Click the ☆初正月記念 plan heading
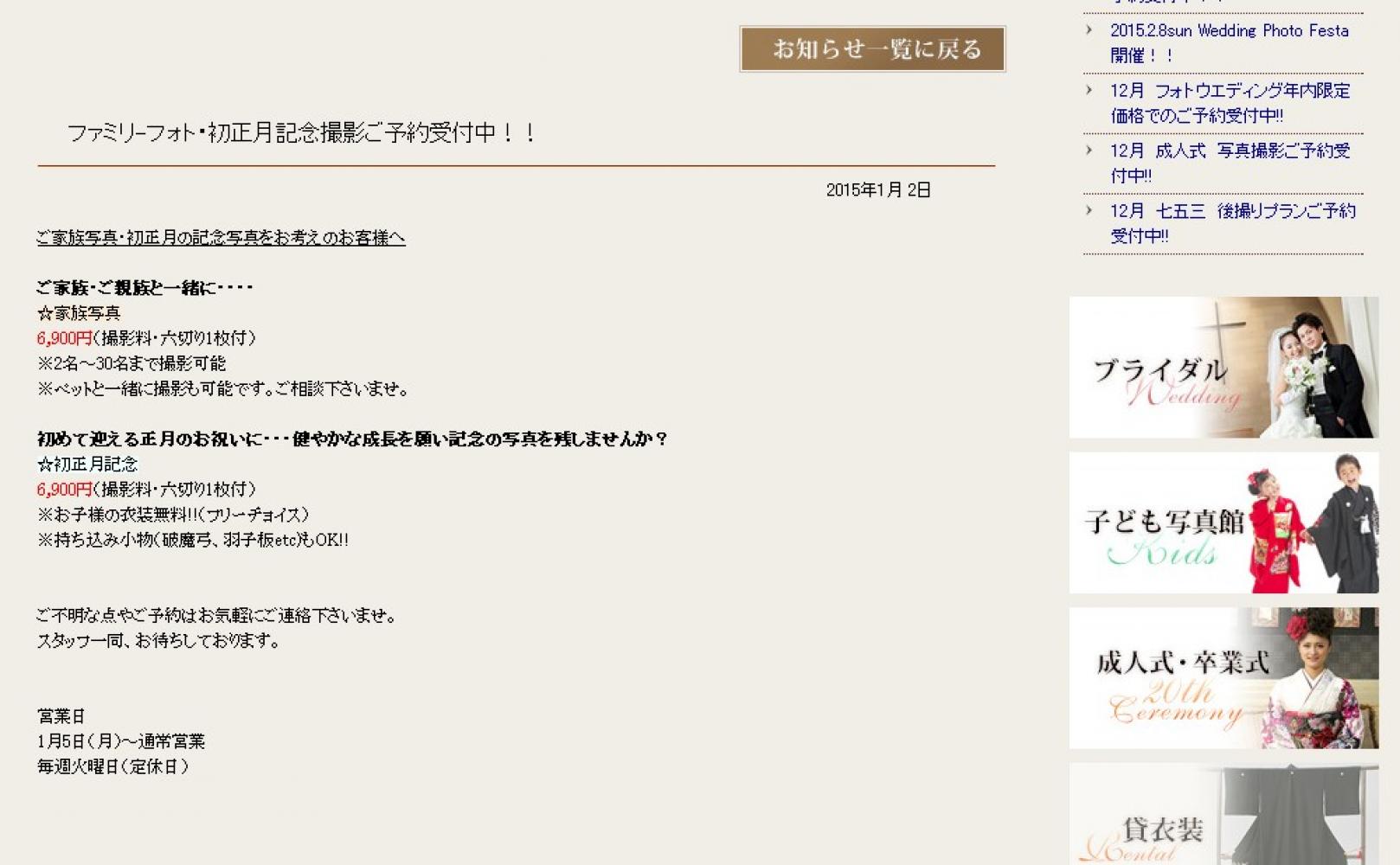Screen dimensions: 1400x865 click(87, 465)
